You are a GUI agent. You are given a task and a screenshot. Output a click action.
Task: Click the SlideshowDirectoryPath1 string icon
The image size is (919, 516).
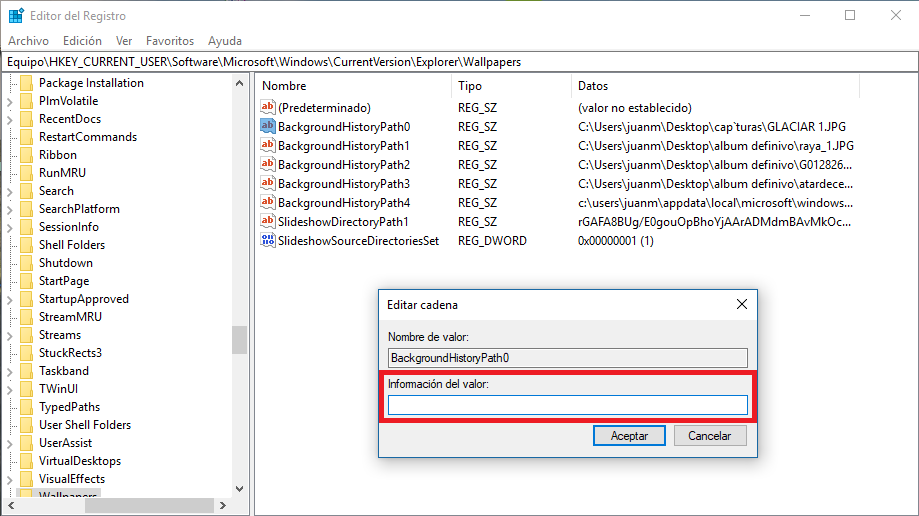click(x=268, y=221)
